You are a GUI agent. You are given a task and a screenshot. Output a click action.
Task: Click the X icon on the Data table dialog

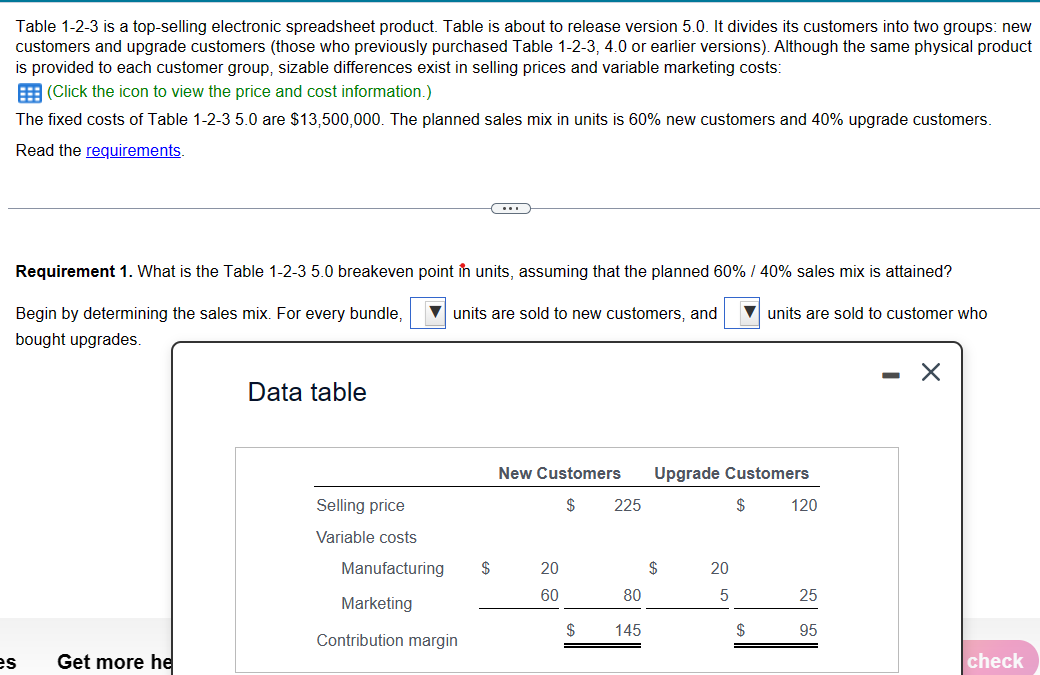click(x=930, y=371)
